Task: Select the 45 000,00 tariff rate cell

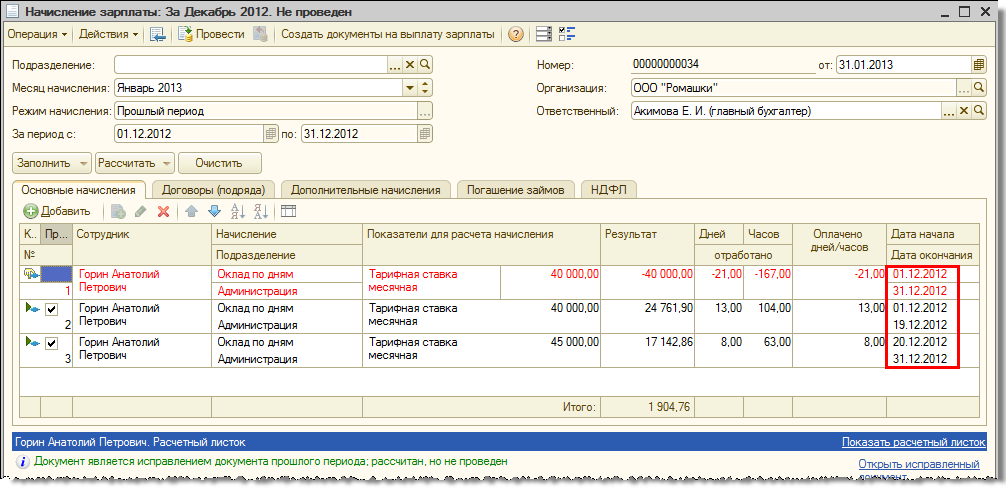Action: pyautogui.click(x=550, y=351)
